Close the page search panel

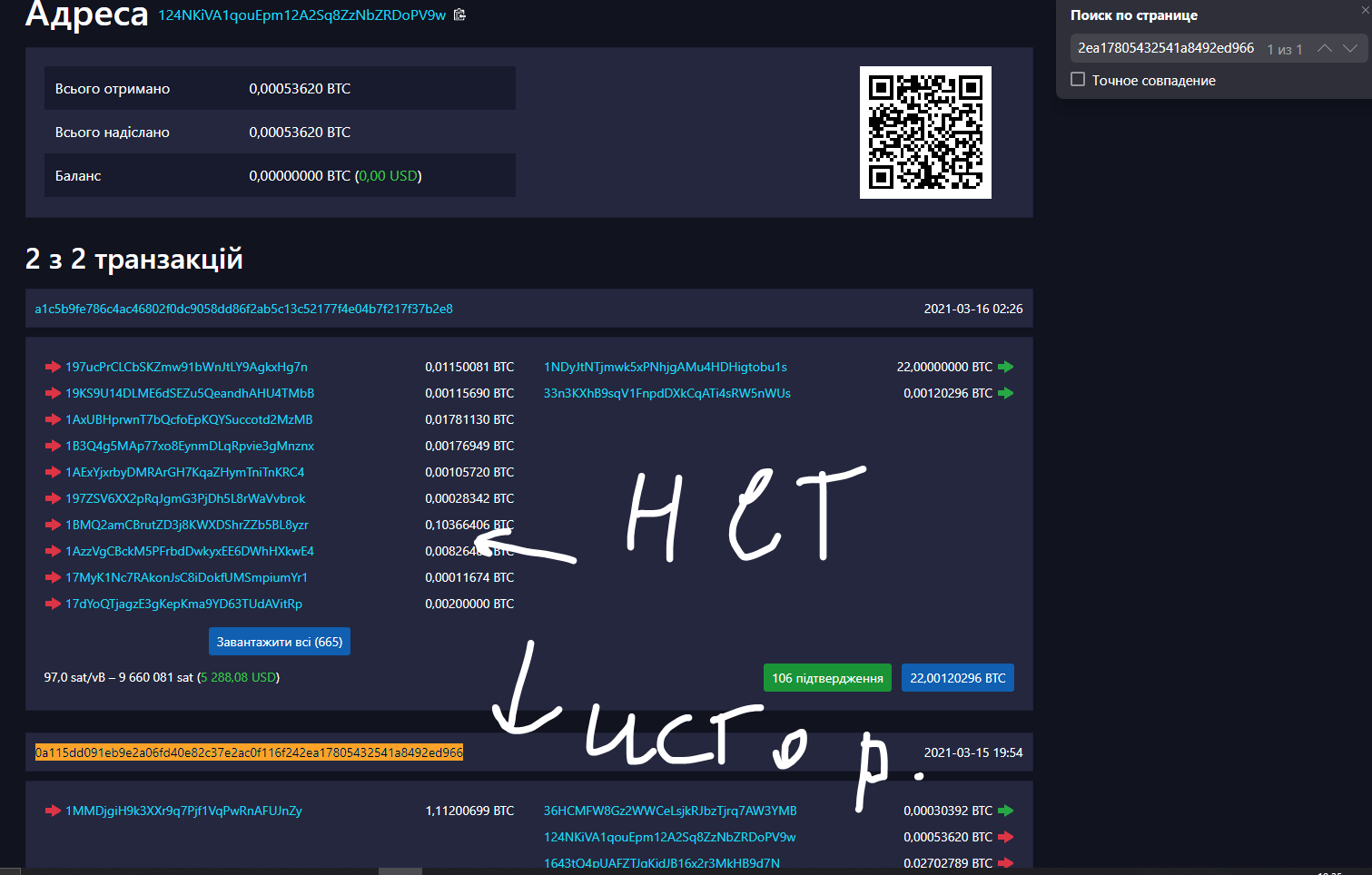[x=1364, y=9]
